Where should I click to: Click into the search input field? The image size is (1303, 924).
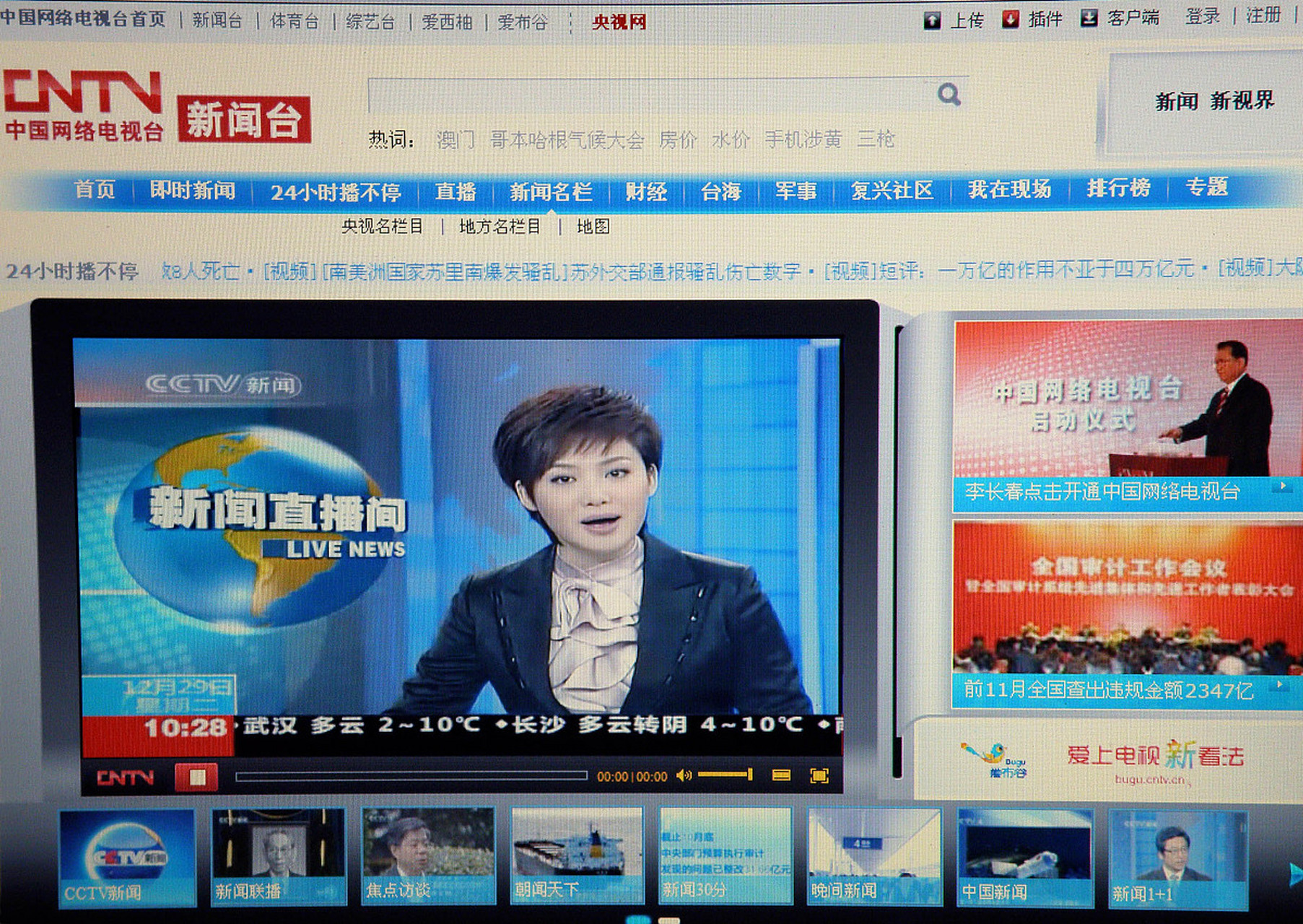click(650, 95)
